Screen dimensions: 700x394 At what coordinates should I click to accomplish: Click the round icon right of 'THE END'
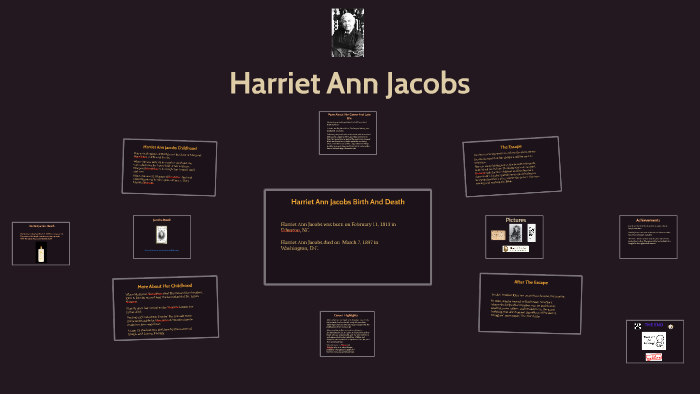pyautogui.click(x=671, y=327)
